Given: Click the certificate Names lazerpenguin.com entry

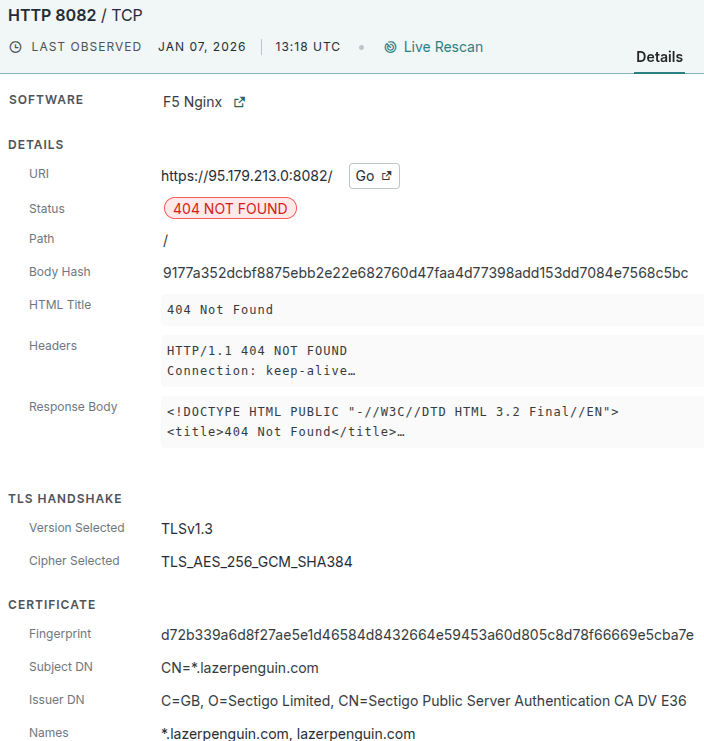Looking at the screenshot, I should click(355, 734).
